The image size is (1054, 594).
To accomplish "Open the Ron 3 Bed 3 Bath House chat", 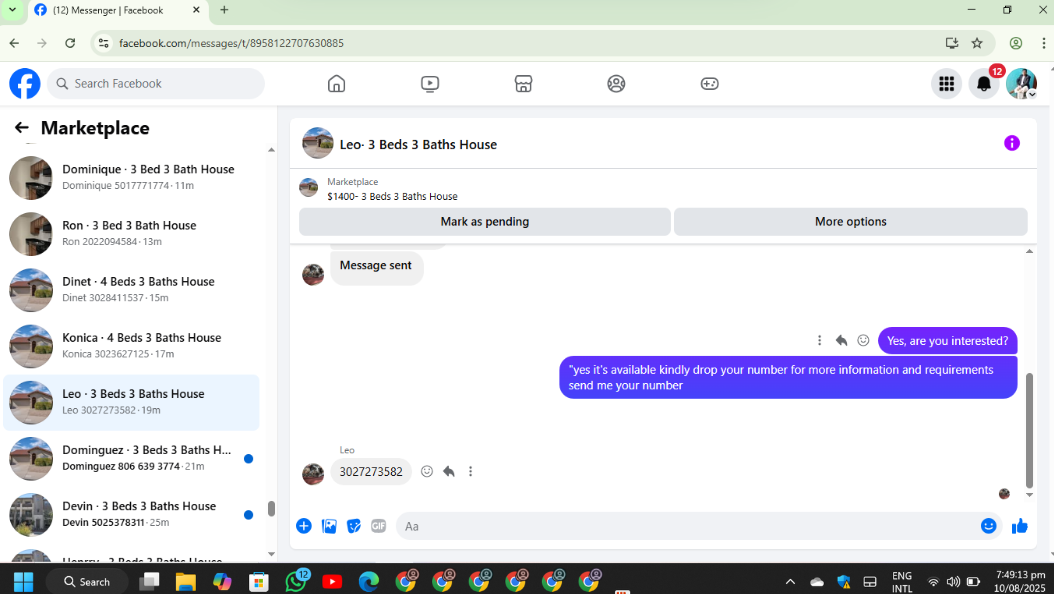I will [132, 234].
